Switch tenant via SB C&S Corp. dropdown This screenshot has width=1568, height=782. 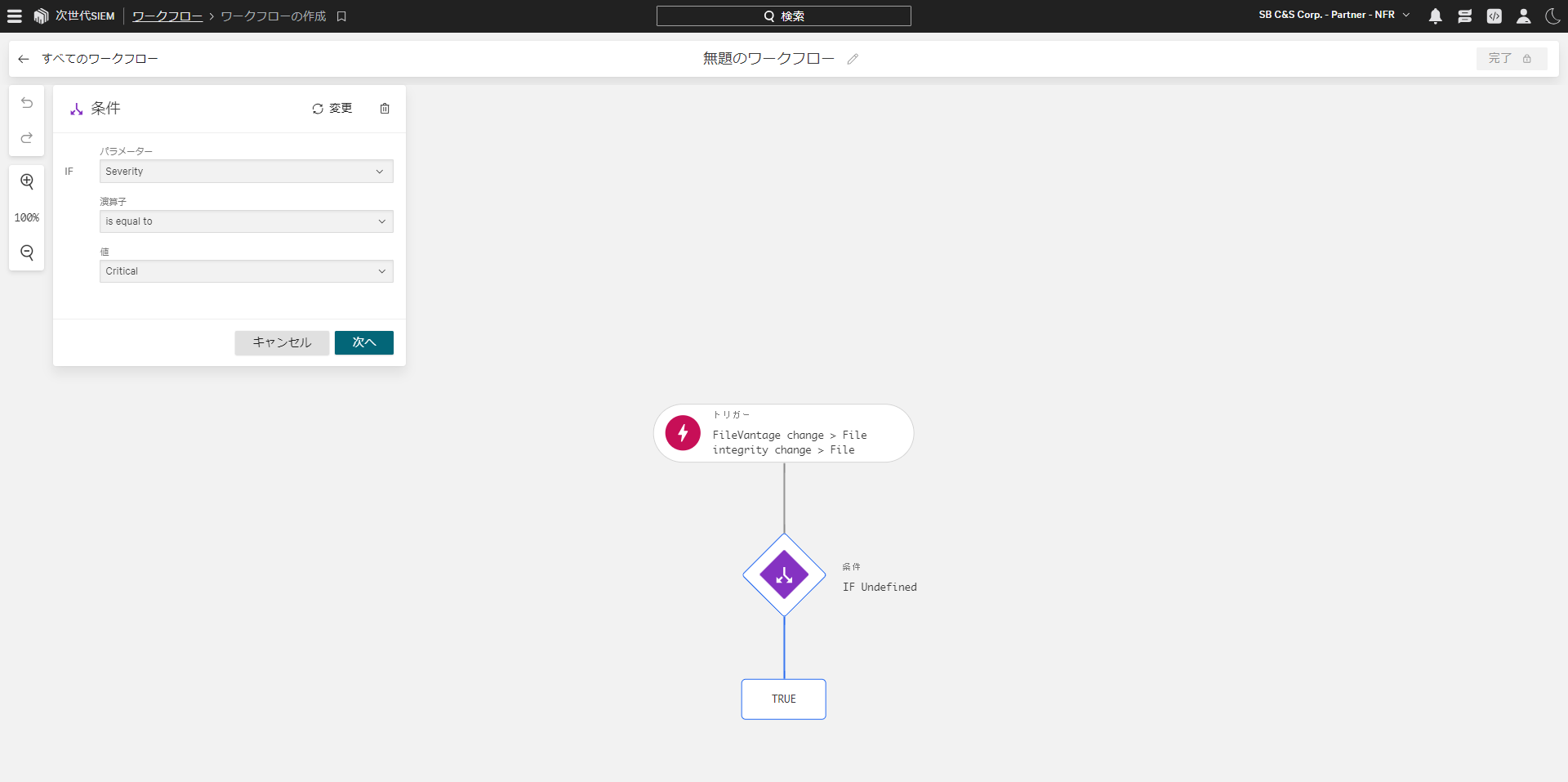pyautogui.click(x=1334, y=16)
